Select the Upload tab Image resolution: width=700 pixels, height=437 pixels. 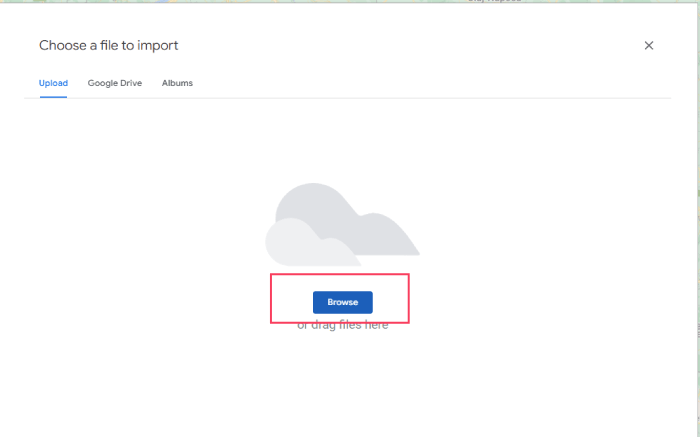[53, 83]
